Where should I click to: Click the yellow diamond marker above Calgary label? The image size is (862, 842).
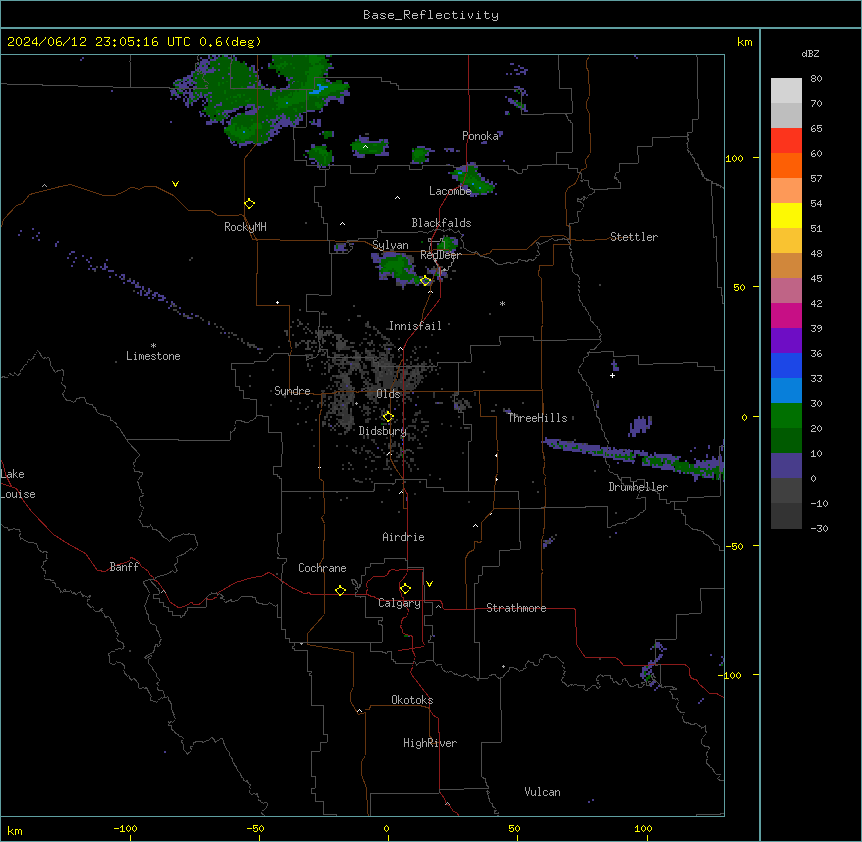click(405, 589)
